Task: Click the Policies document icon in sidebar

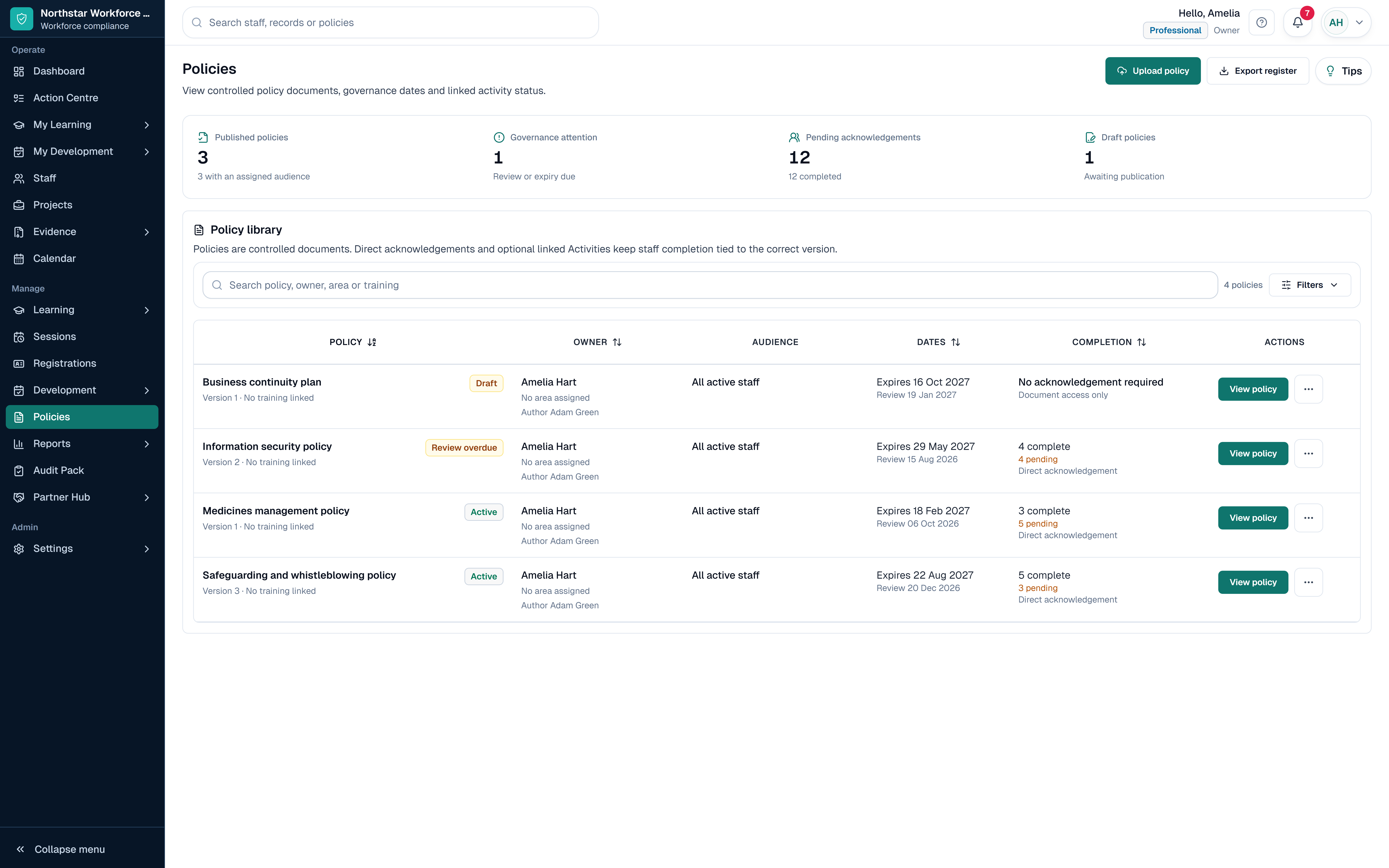Action: [x=19, y=417]
